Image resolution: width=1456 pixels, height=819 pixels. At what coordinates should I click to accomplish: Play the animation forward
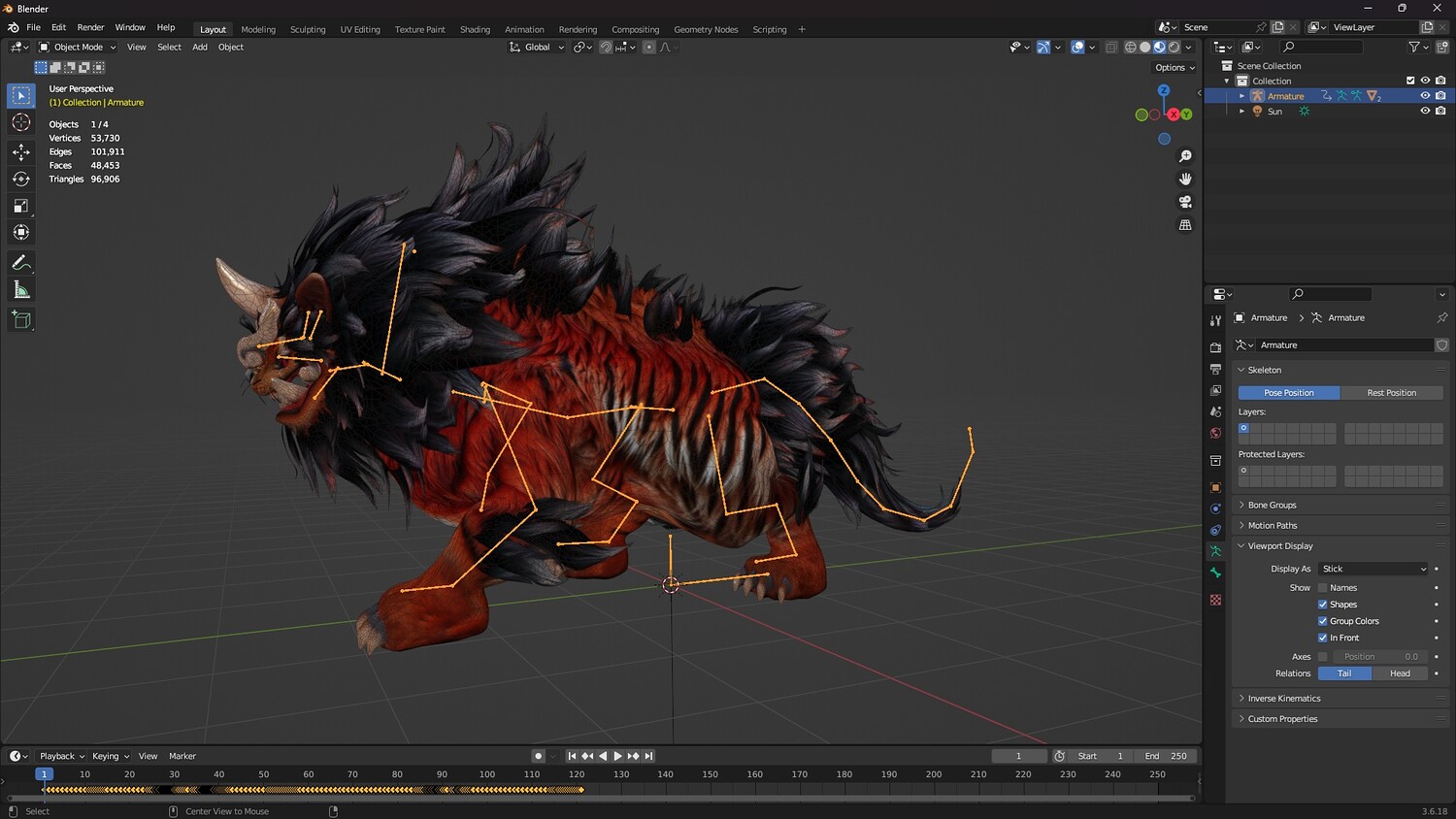(x=618, y=756)
